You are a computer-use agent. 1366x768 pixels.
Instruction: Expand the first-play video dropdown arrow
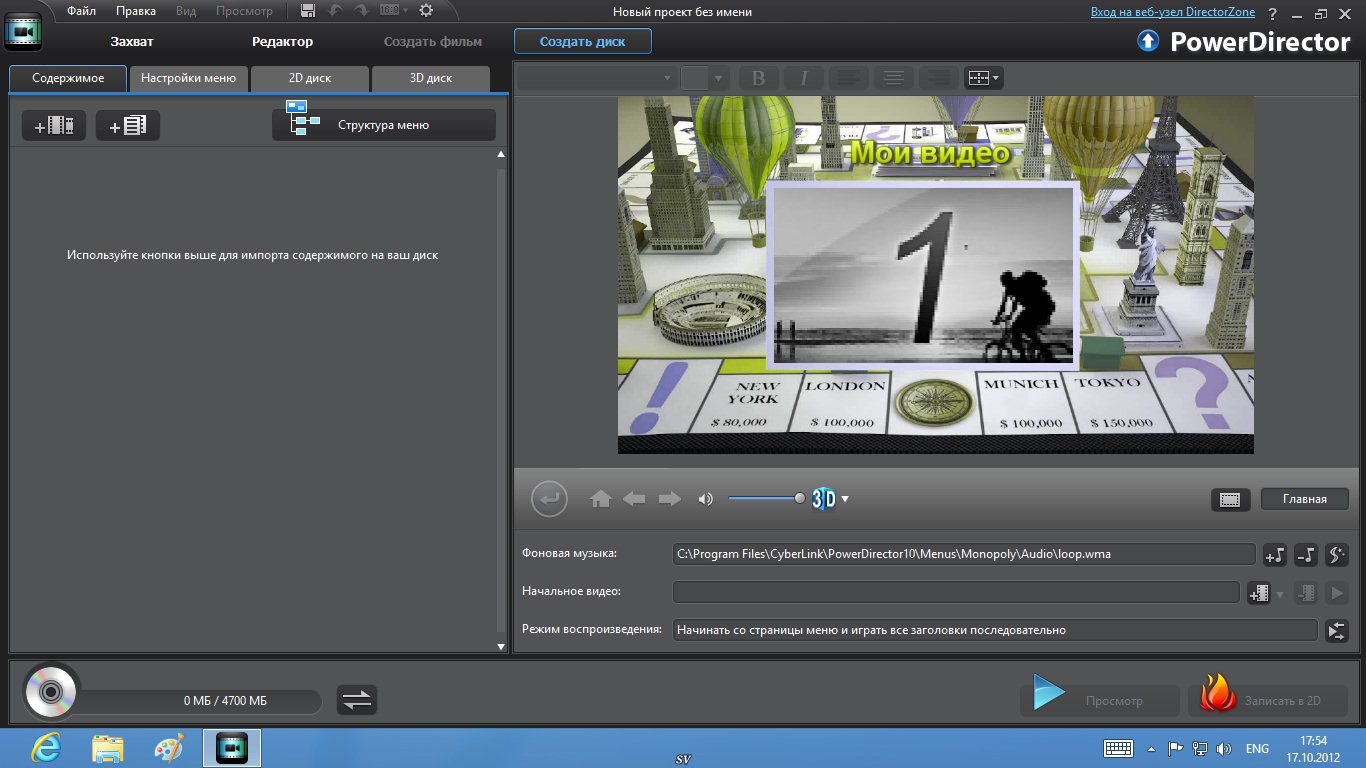pos(1279,593)
